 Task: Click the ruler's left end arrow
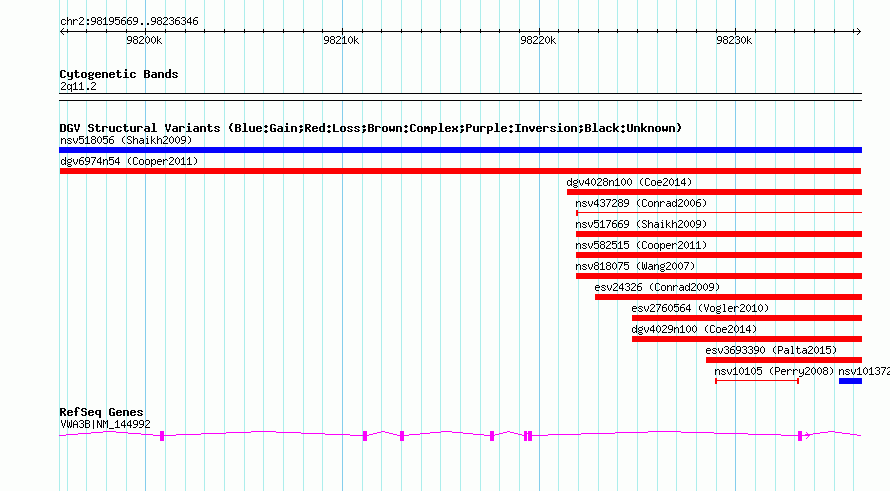[x=62, y=31]
